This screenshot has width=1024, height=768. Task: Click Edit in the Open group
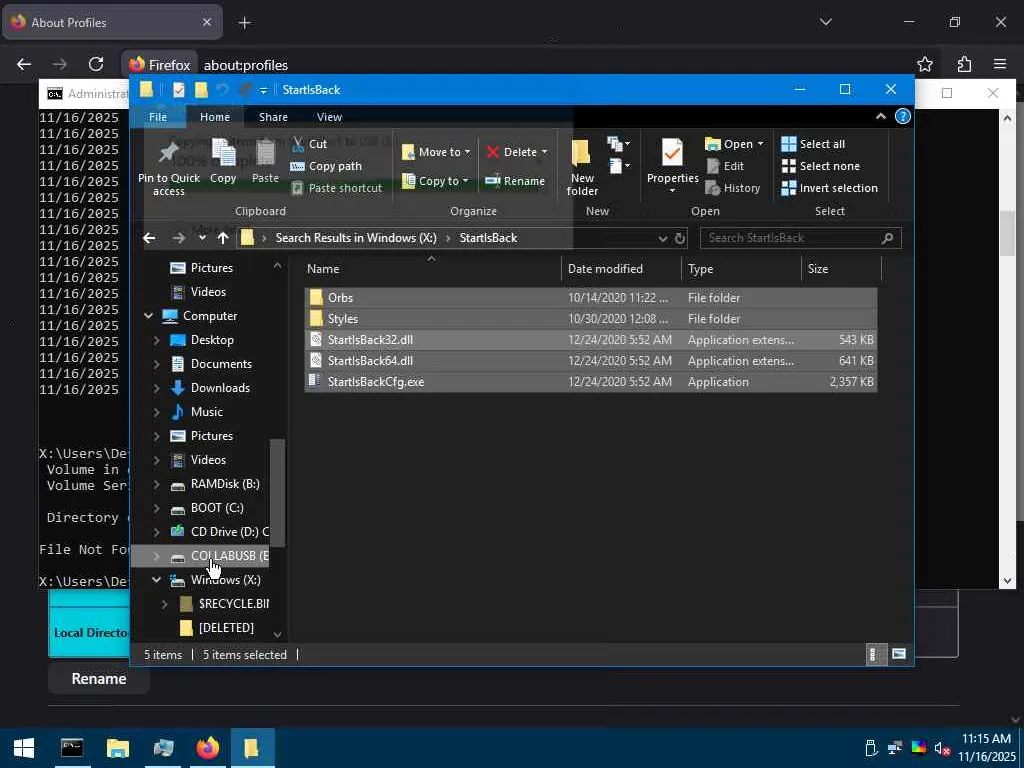(x=725, y=166)
